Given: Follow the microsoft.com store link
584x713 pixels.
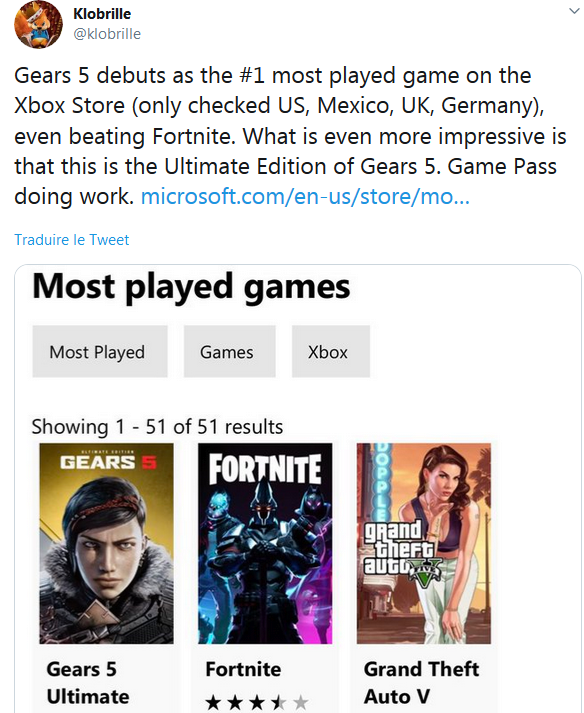Looking at the screenshot, I should tap(305, 196).
